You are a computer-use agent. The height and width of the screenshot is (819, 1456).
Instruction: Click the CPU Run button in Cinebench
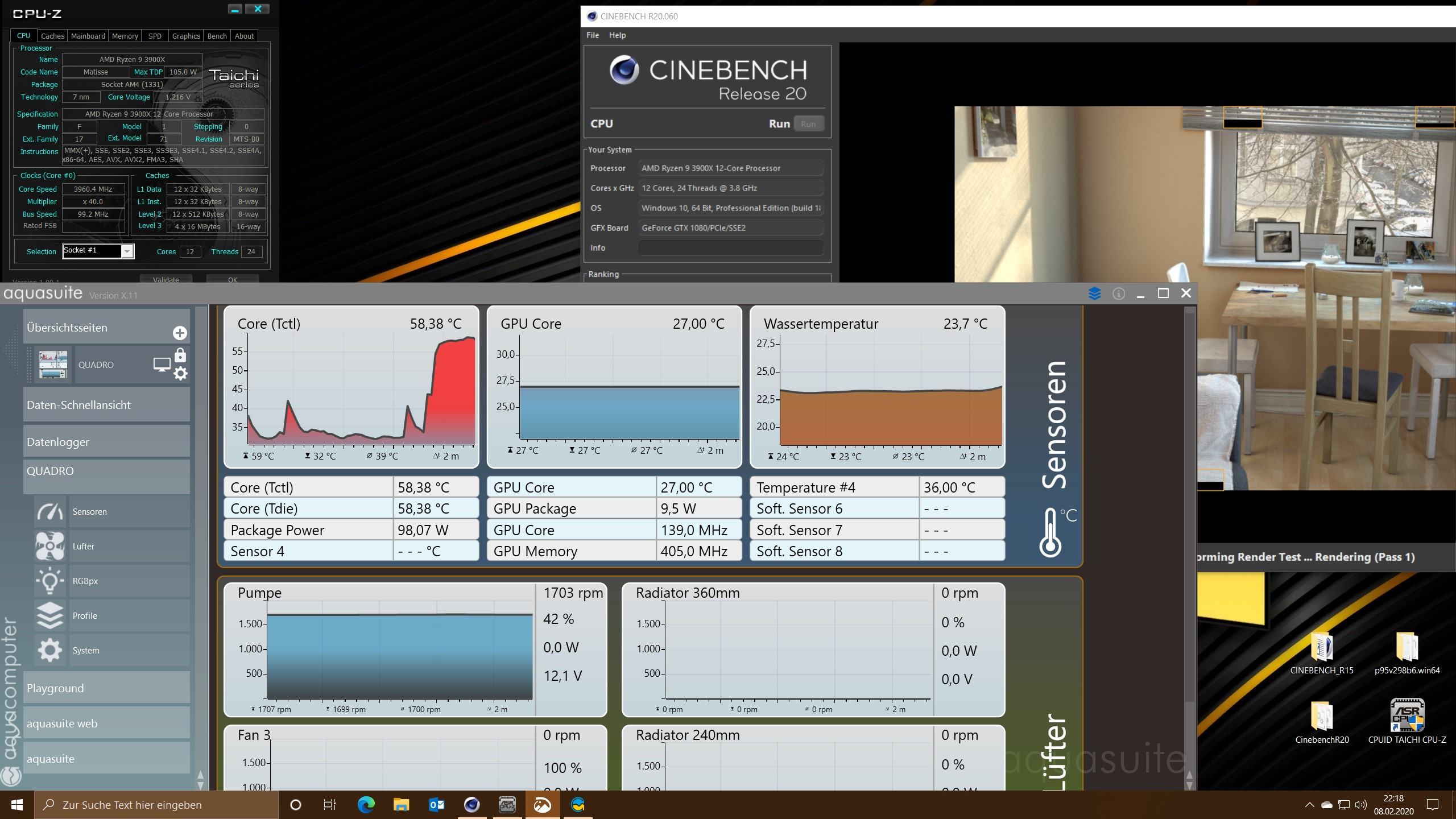pyautogui.click(x=808, y=124)
